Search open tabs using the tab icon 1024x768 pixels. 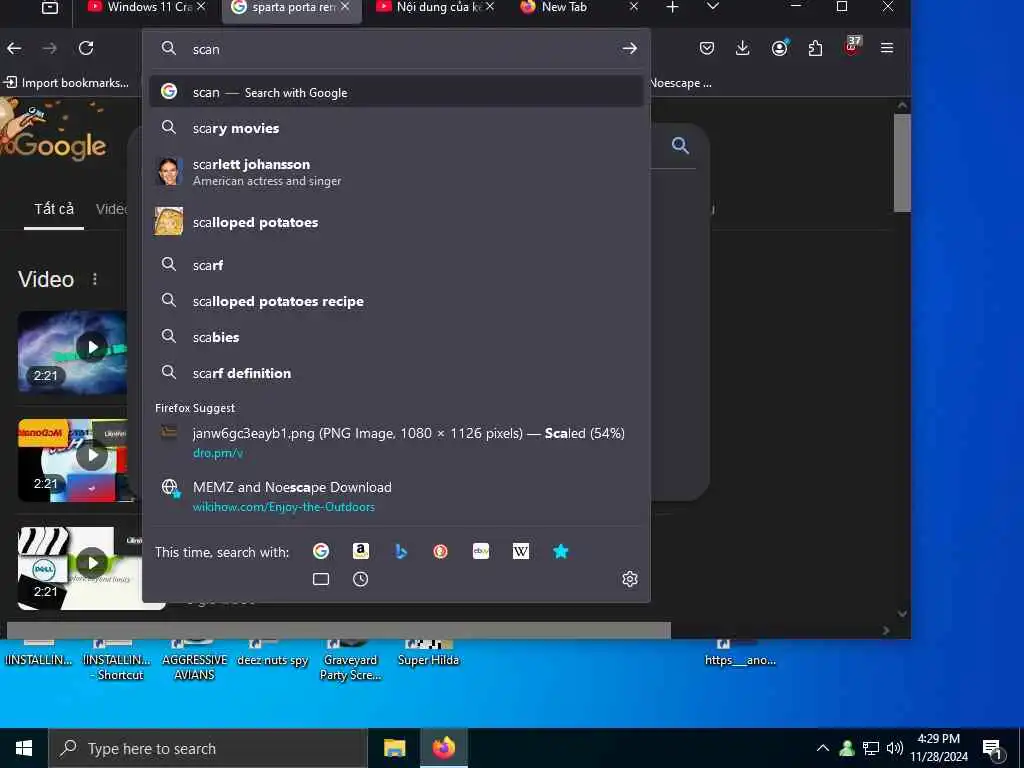coord(321,579)
